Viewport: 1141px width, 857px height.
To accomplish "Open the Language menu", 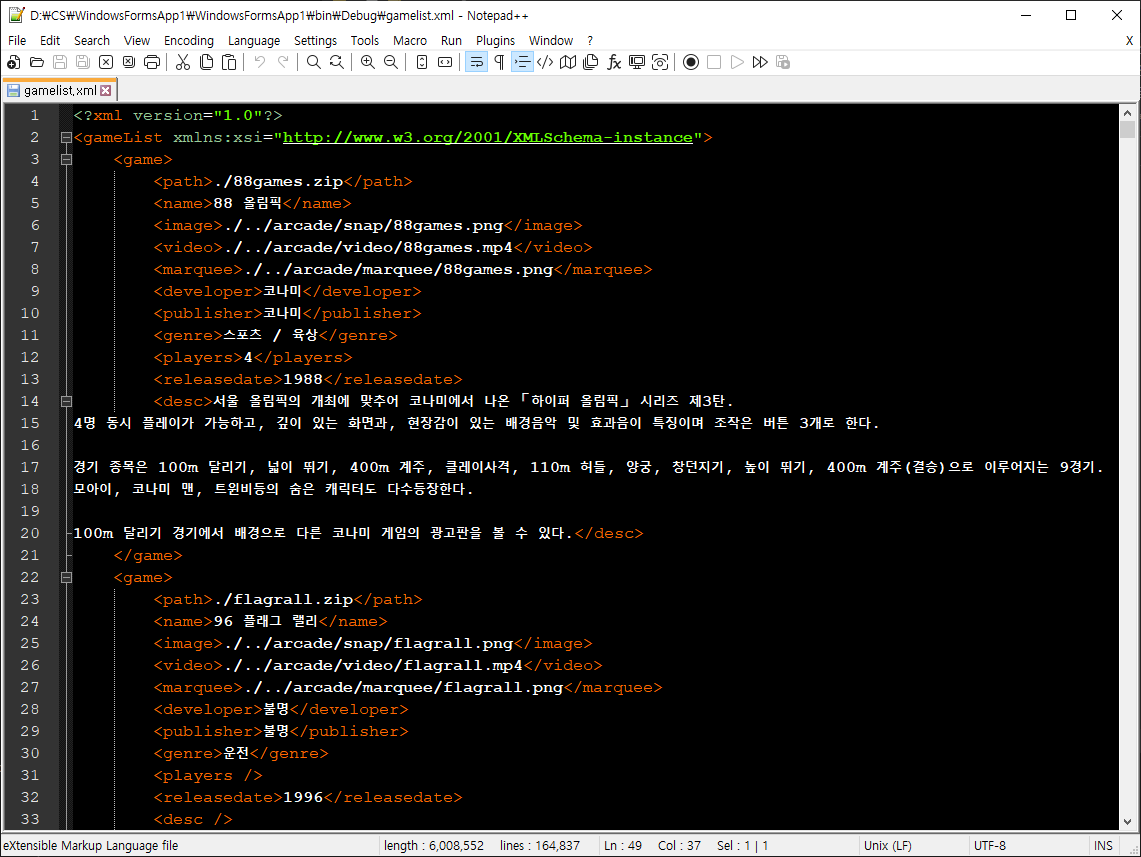I will 253,41.
